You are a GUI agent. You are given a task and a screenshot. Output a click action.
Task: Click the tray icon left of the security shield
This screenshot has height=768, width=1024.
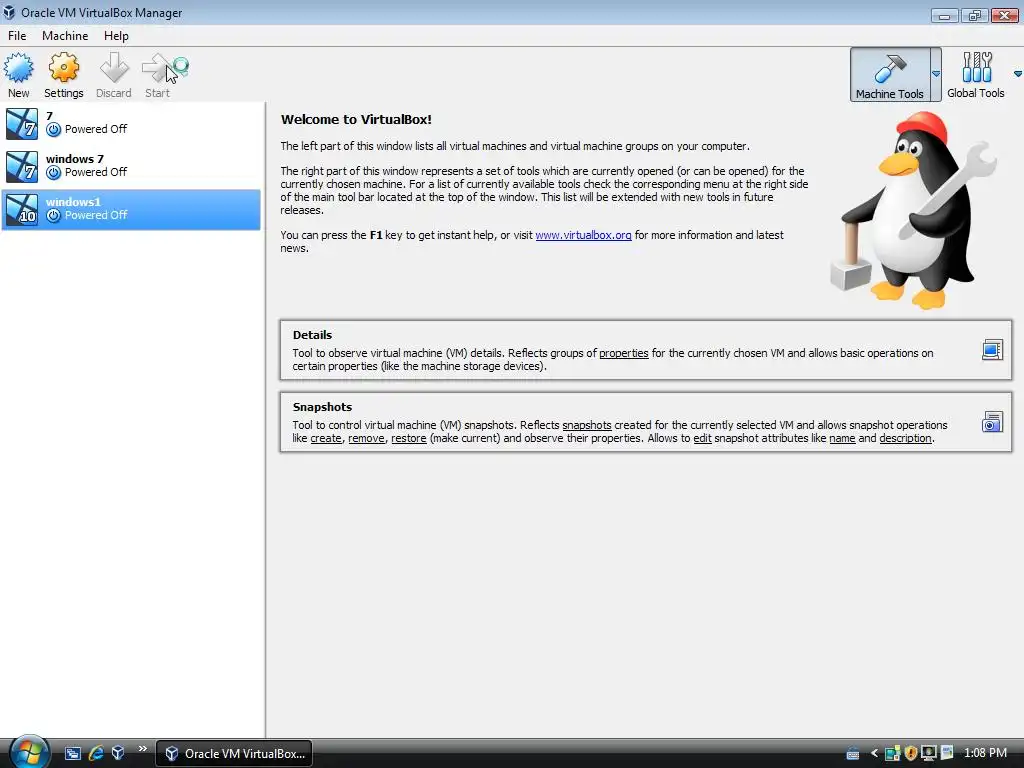click(x=892, y=754)
